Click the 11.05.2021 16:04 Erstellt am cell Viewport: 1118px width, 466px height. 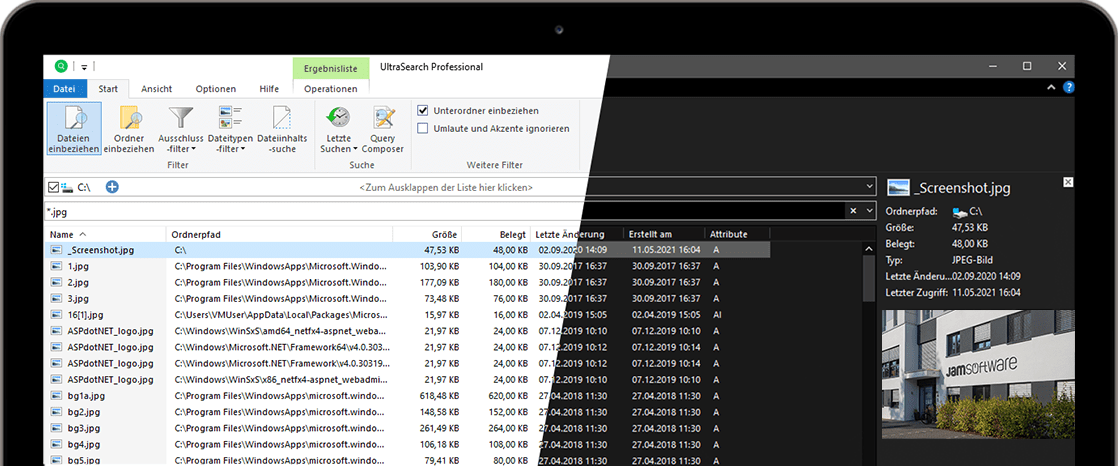666,250
